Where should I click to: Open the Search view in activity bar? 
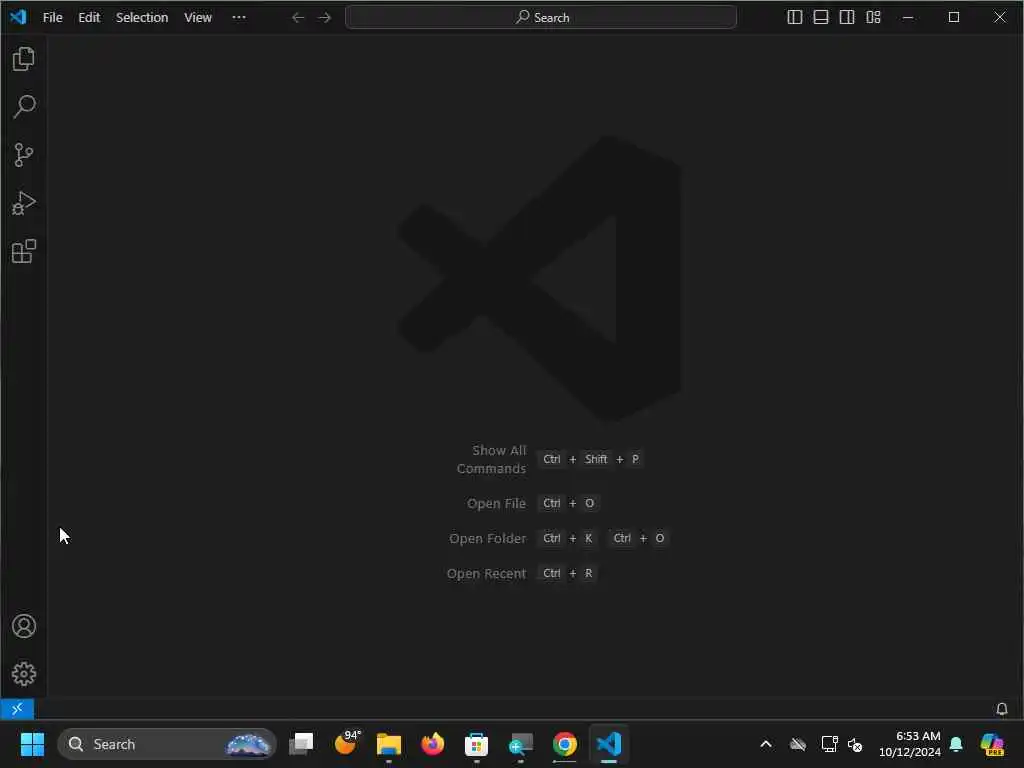pos(24,106)
